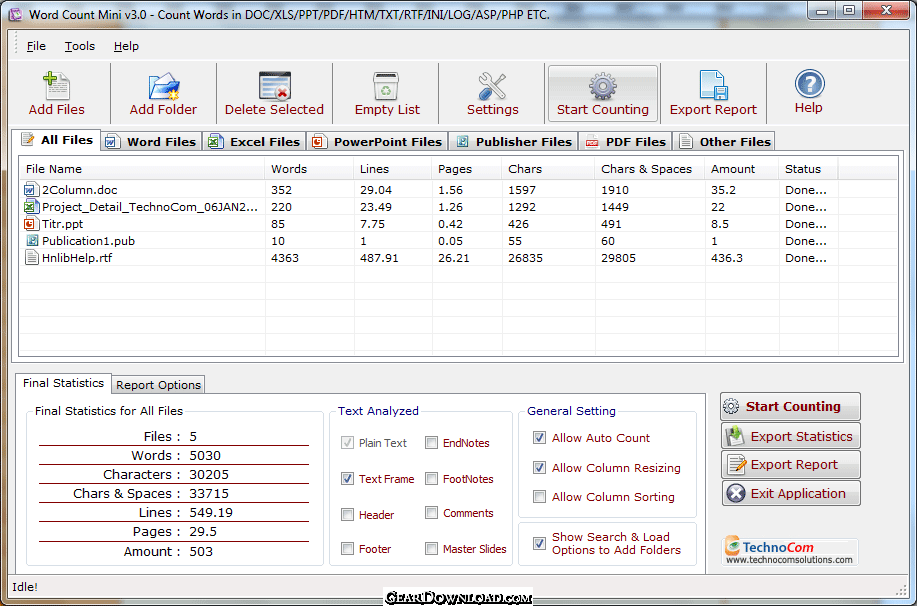Click the Exit Application button
Image resolution: width=917 pixels, height=606 pixels.
point(791,494)
